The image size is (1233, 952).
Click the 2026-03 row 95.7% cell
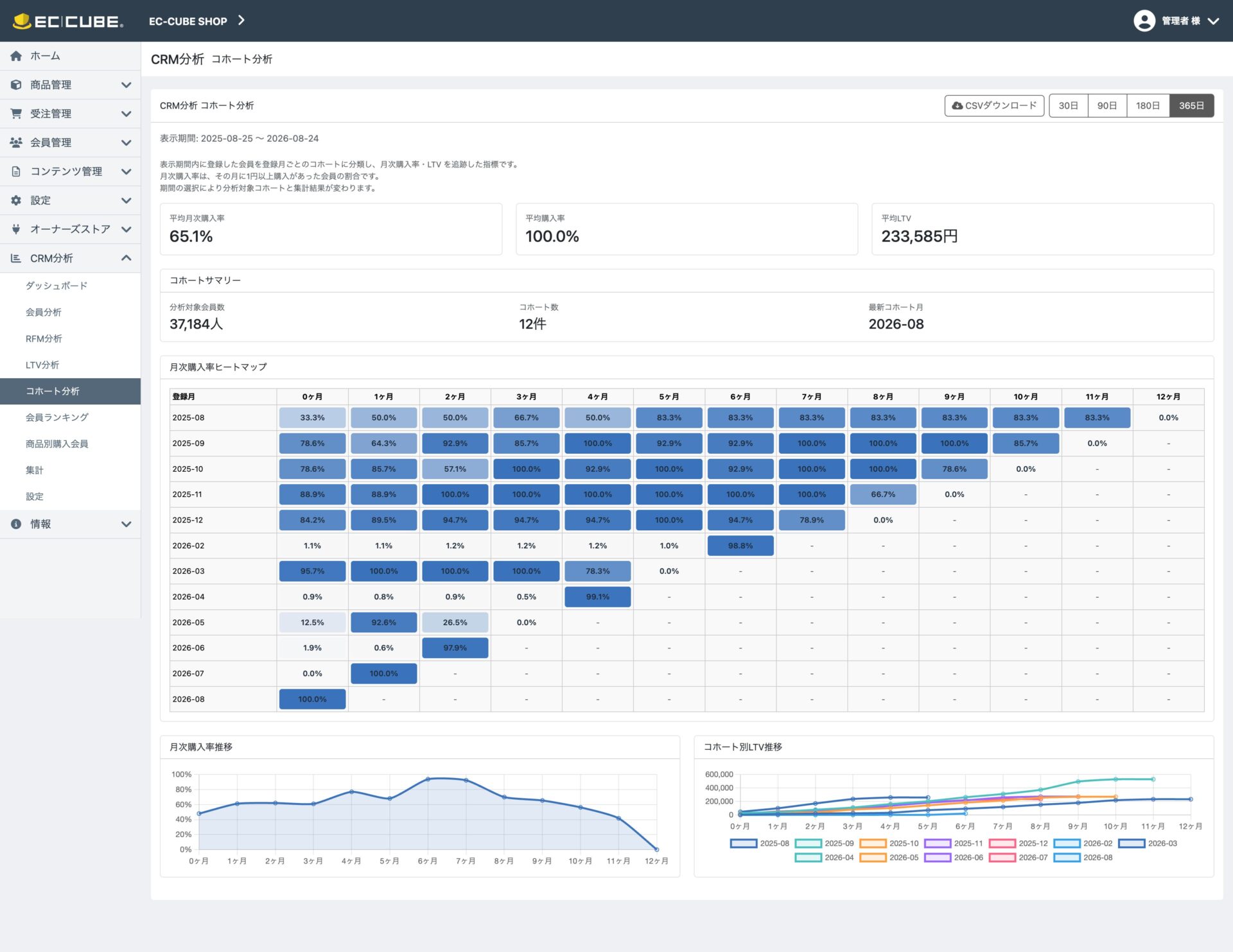tap(313, 571)
